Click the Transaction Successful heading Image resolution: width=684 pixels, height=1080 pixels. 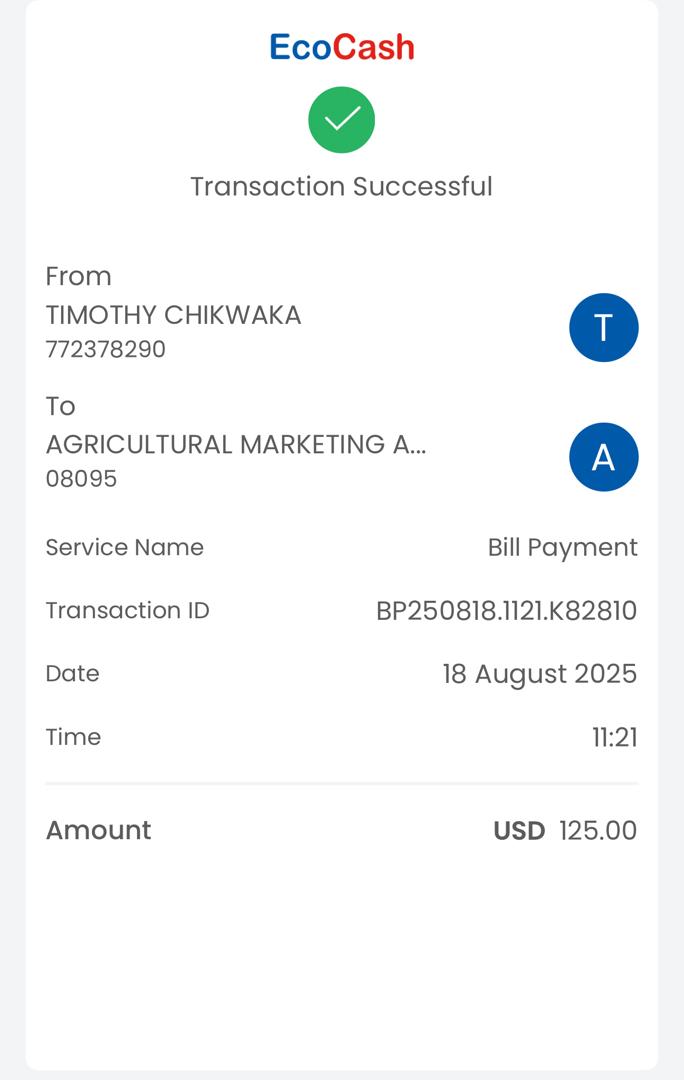tap(341, 186)
